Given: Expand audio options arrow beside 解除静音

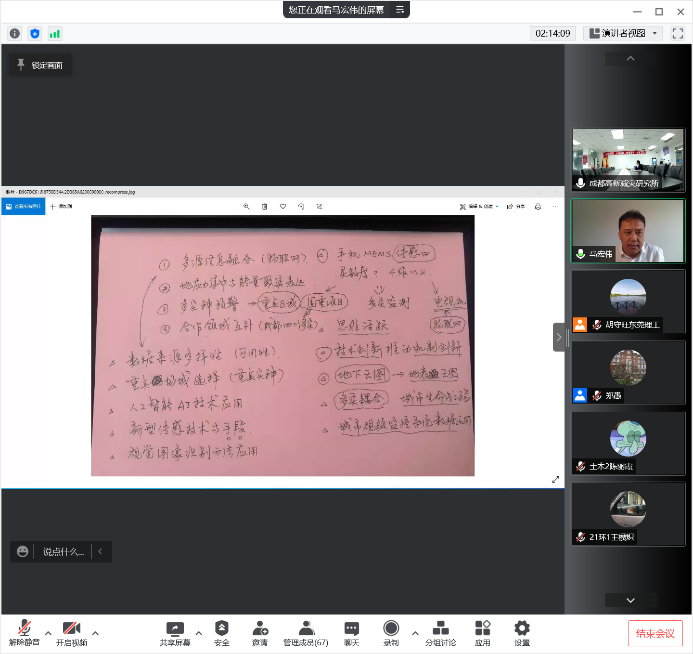Looking at the screenshot, I should tap(48, 633).
